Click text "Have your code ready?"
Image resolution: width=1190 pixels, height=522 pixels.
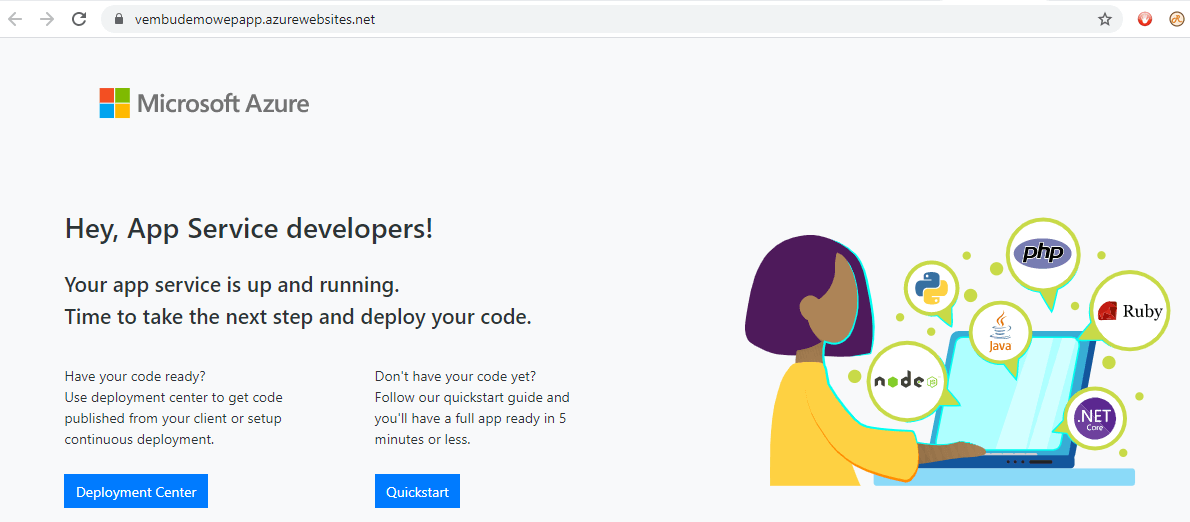click(x=135, y=376)
